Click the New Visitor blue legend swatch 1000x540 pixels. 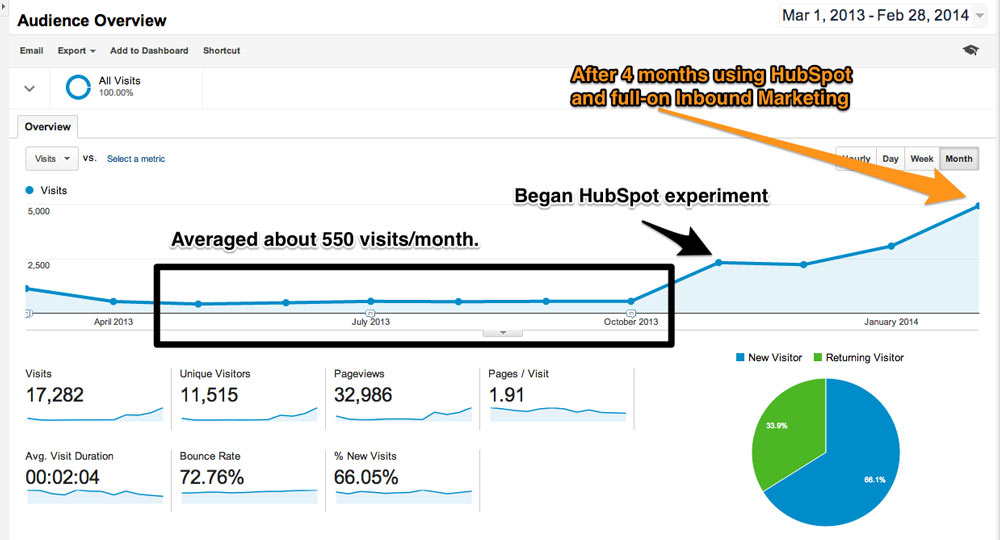tap(740, 358)
